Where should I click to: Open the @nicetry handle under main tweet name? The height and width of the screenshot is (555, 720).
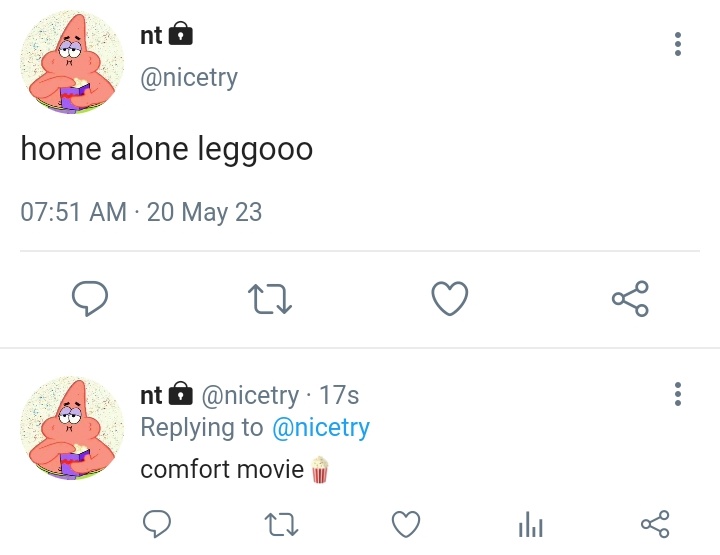(189, 77)
